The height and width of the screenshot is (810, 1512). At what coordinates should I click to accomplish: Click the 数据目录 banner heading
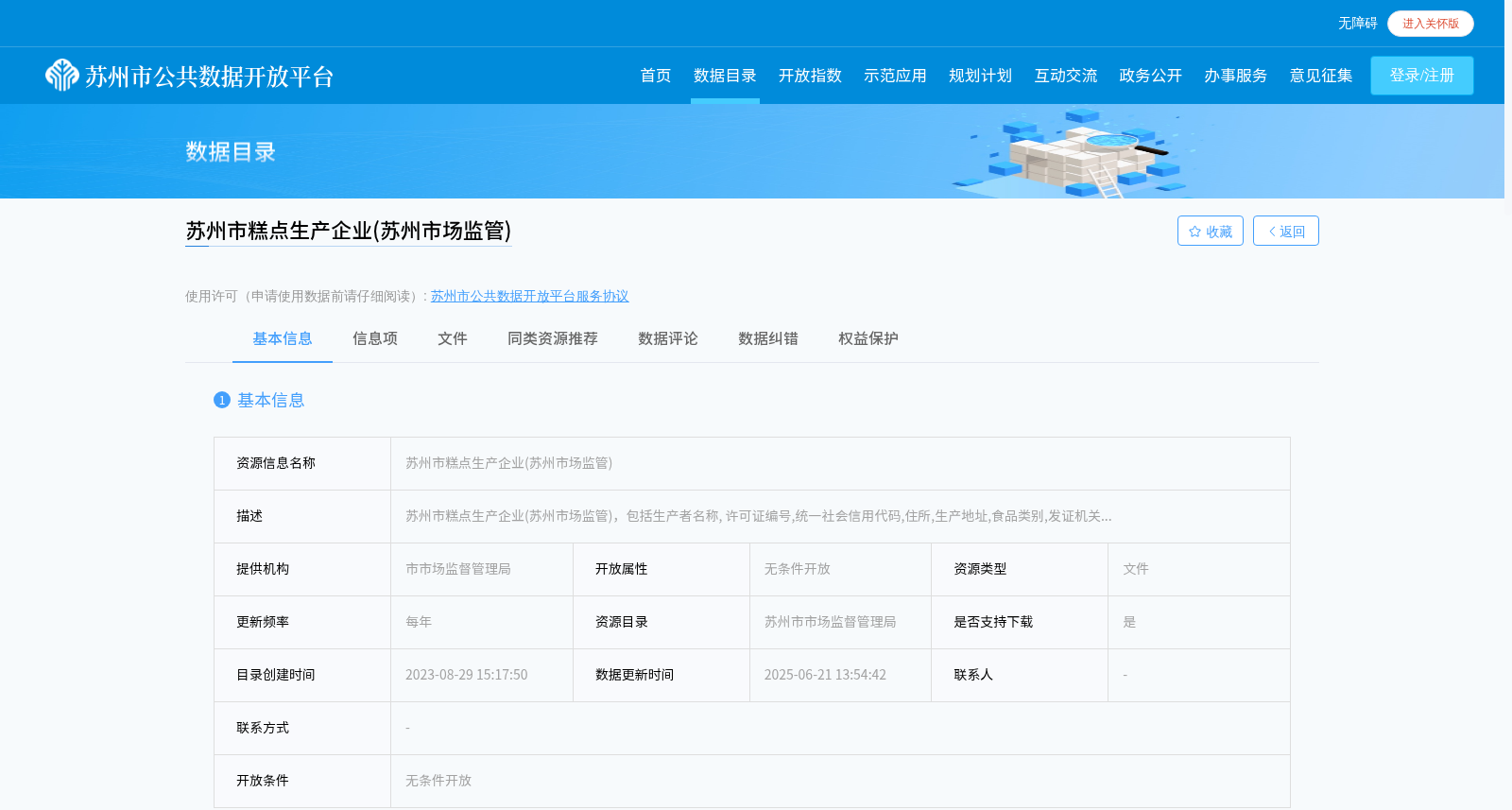click(231, 152)
